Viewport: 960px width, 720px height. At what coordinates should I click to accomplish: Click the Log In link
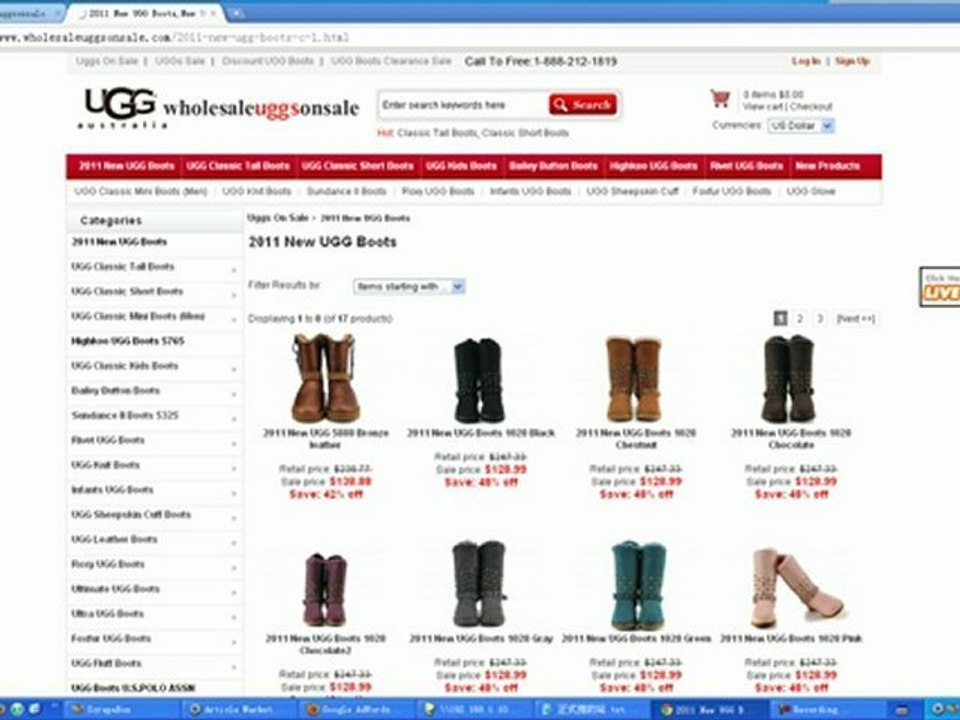(806, 61)
